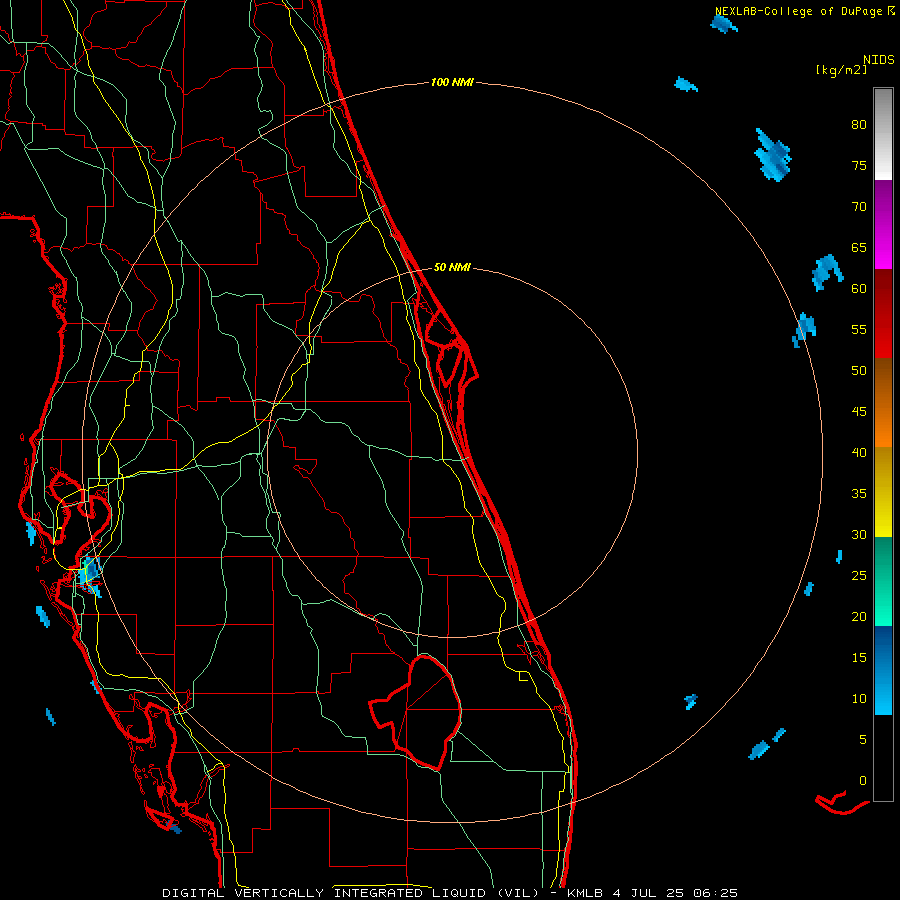Image resolution: width=900 pixels, height=900 pixels.
Task: Select the NIDS label above the scale
Action: [879, 60]
